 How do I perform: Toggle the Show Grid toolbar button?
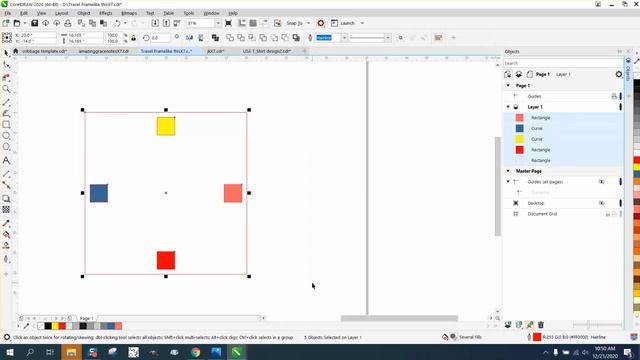point(253,23)
